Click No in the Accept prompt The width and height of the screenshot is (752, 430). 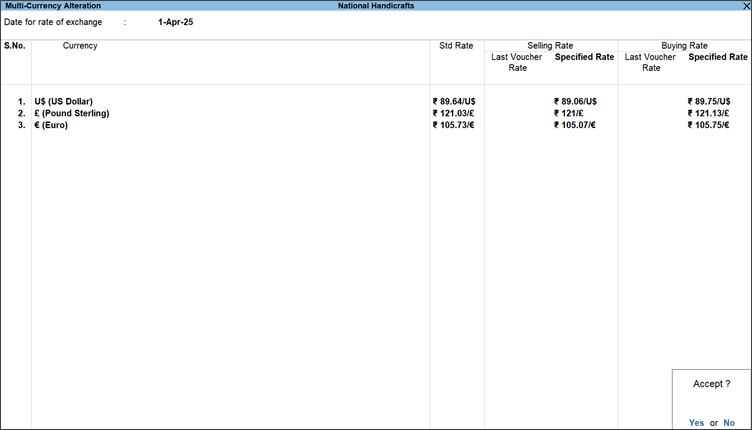pos(729,423)
